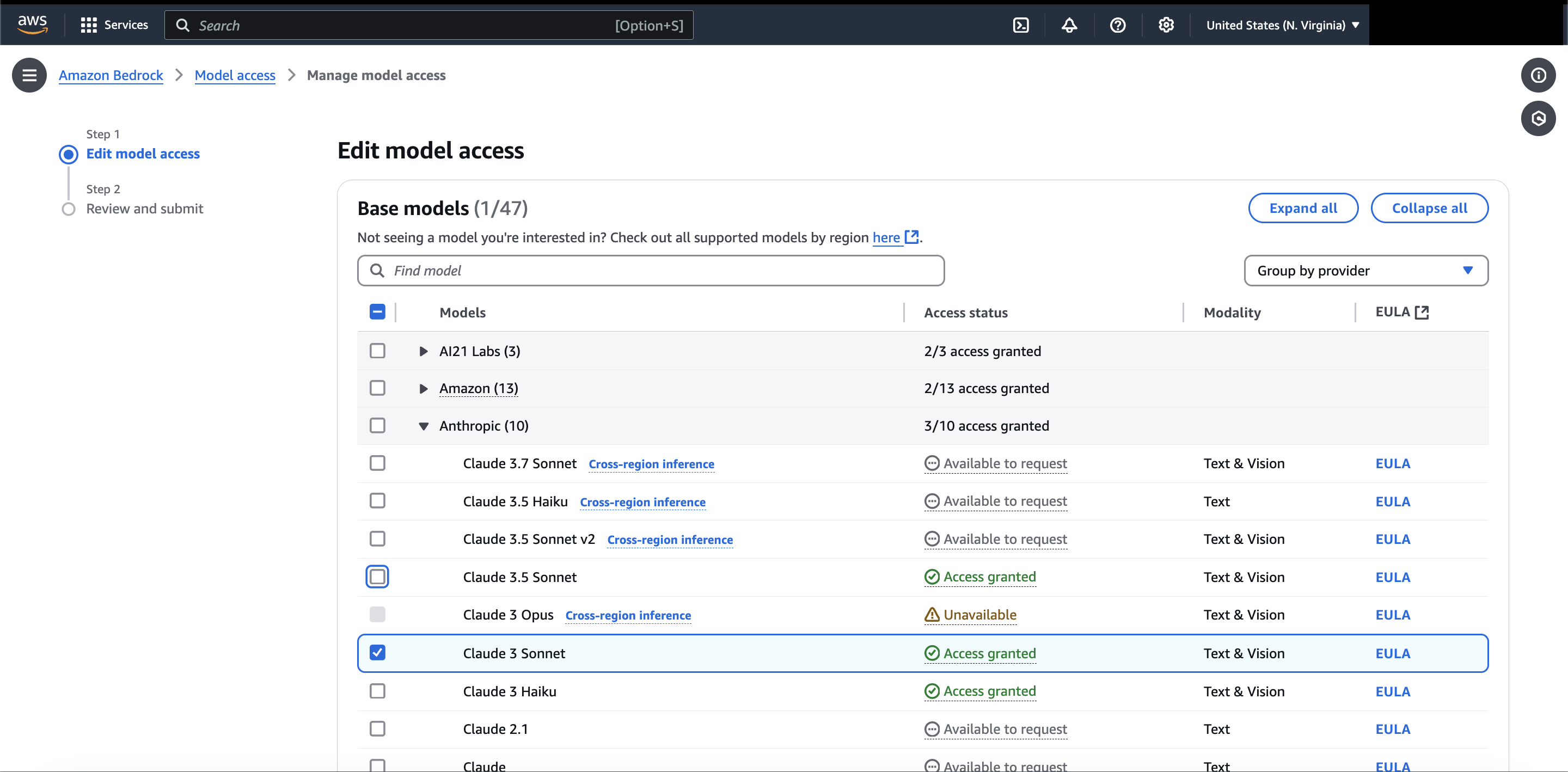Open Amazon Bedrock breadcrumb link
This screenshot has width=1568, height=772.
[111, 75]
